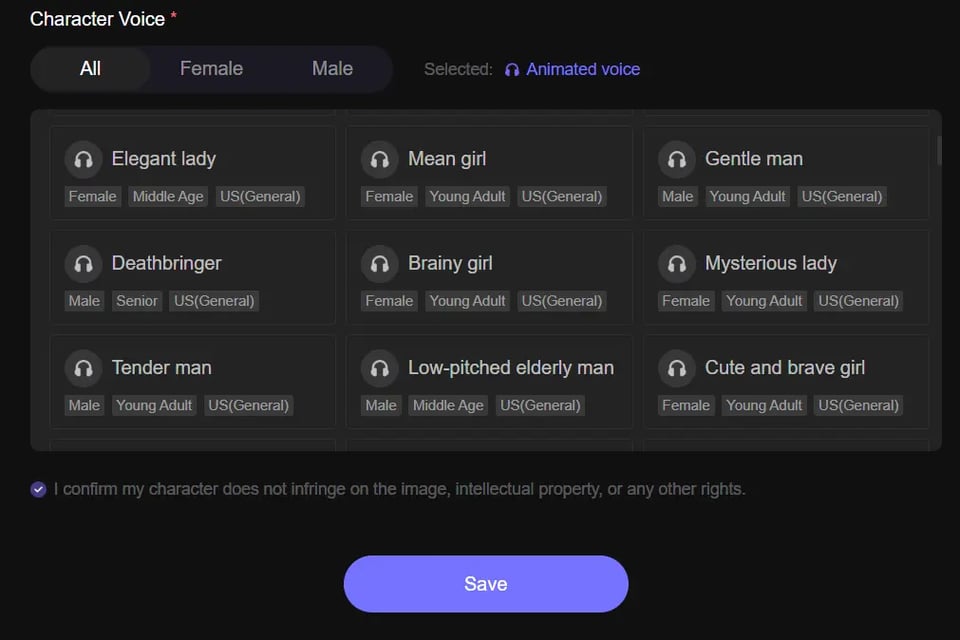Play the Gentle man voice preview
The height and width of the screenshot is (640, 960).
pos(677,159)
